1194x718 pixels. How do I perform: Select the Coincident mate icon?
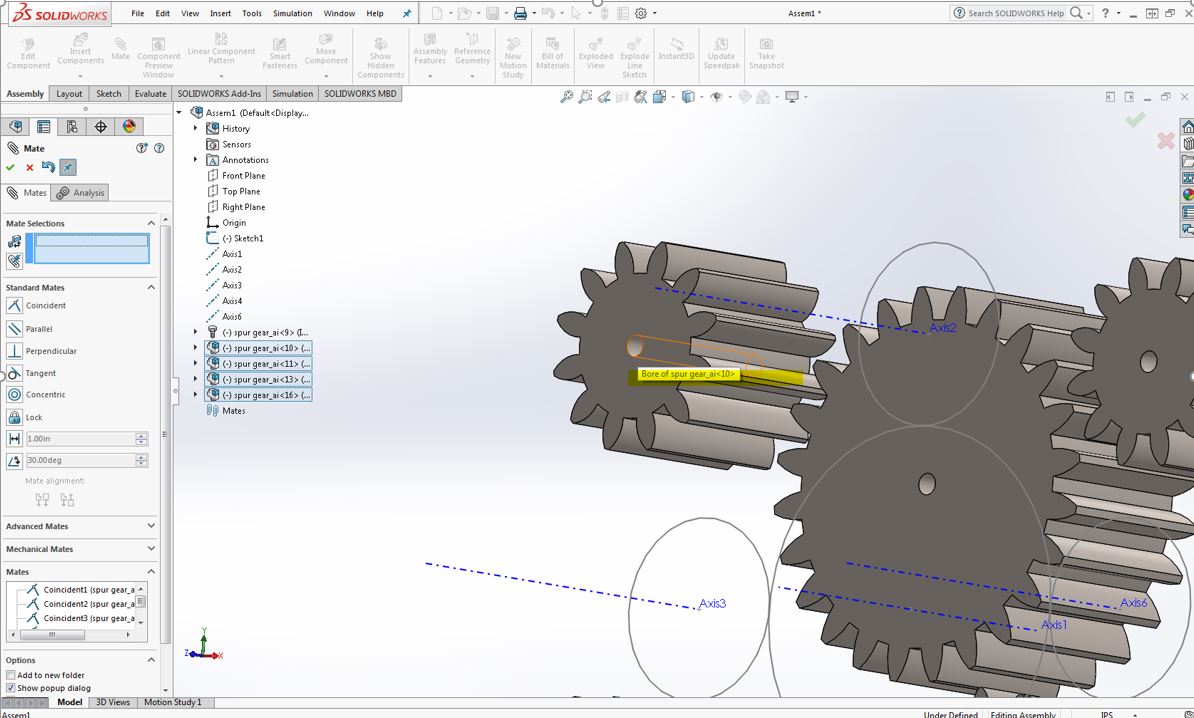14,306
